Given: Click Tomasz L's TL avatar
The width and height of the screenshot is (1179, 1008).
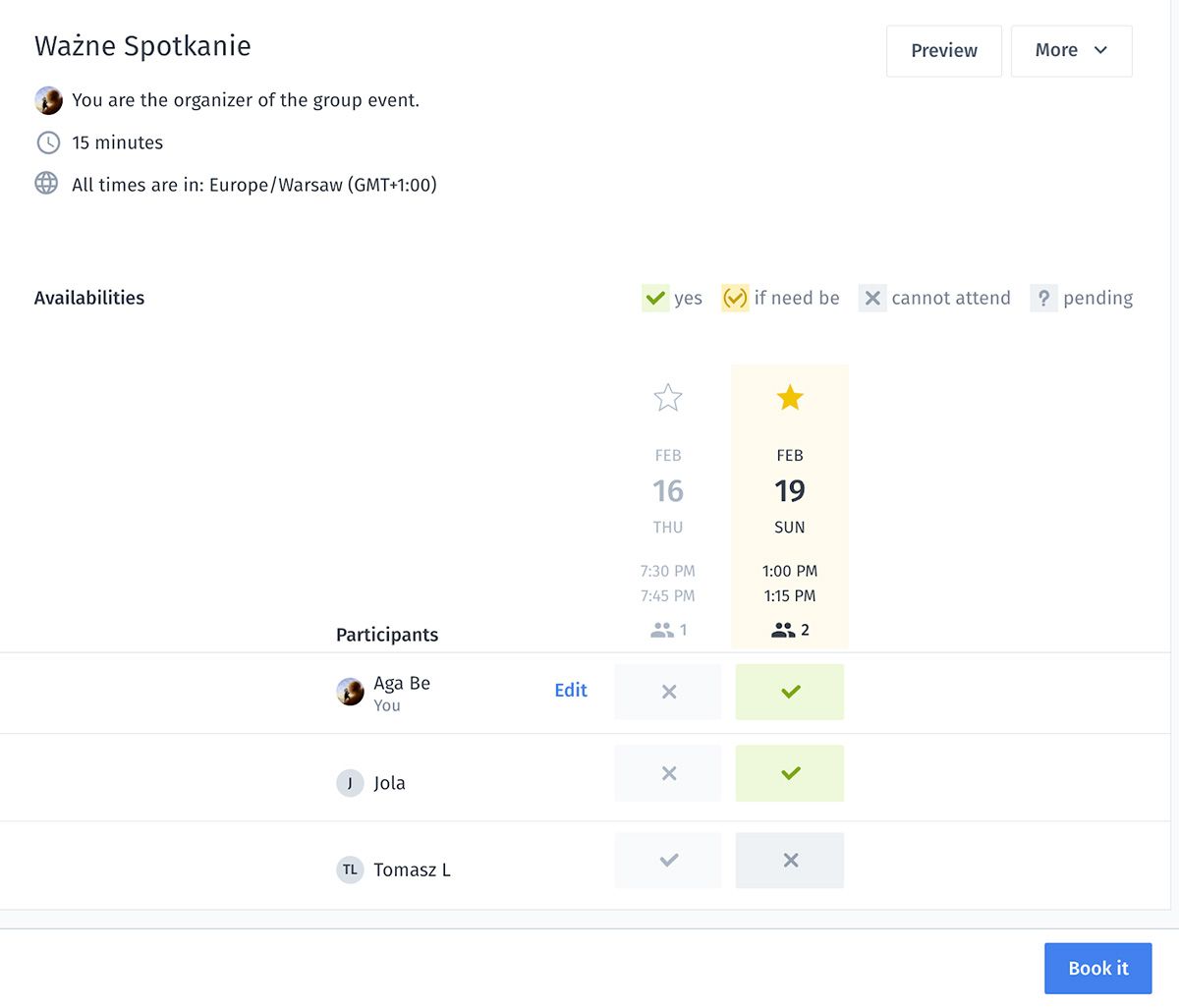Looking at the screenshot, I should (x=350, y=869).
